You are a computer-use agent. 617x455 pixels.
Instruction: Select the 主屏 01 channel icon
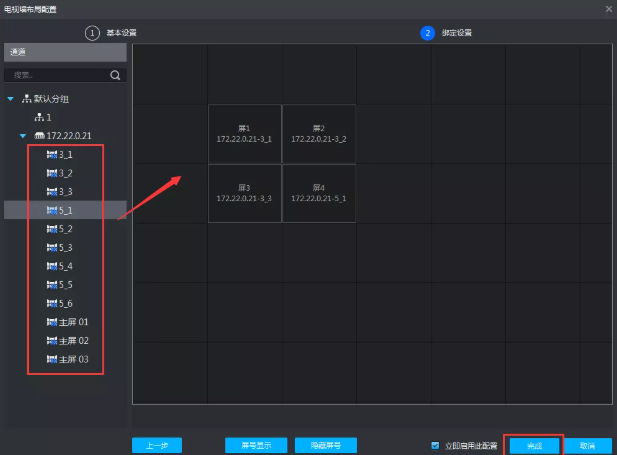point(52,322)
